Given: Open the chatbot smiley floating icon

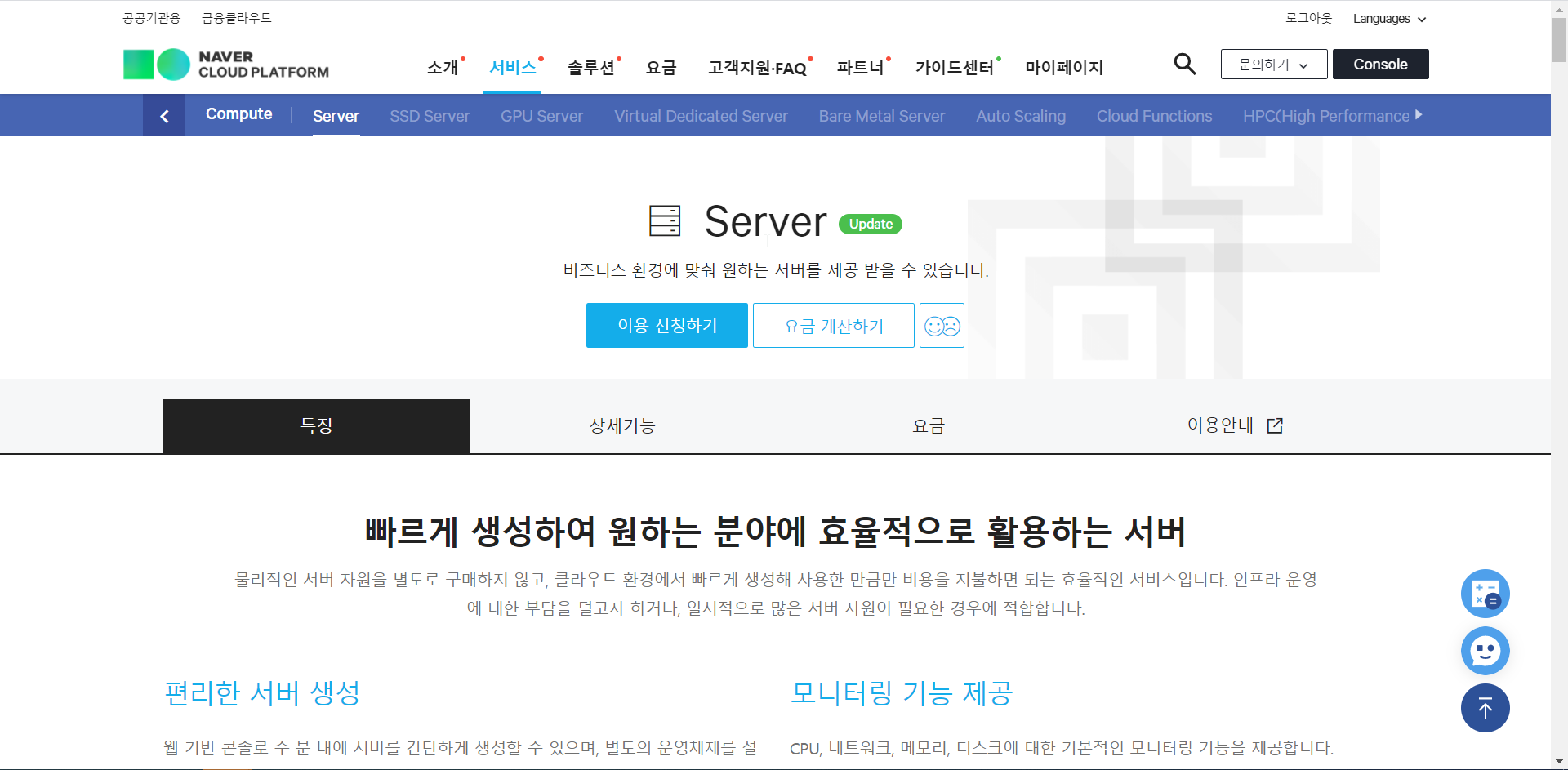Looking at the screenshot, I should (1485, 651).
